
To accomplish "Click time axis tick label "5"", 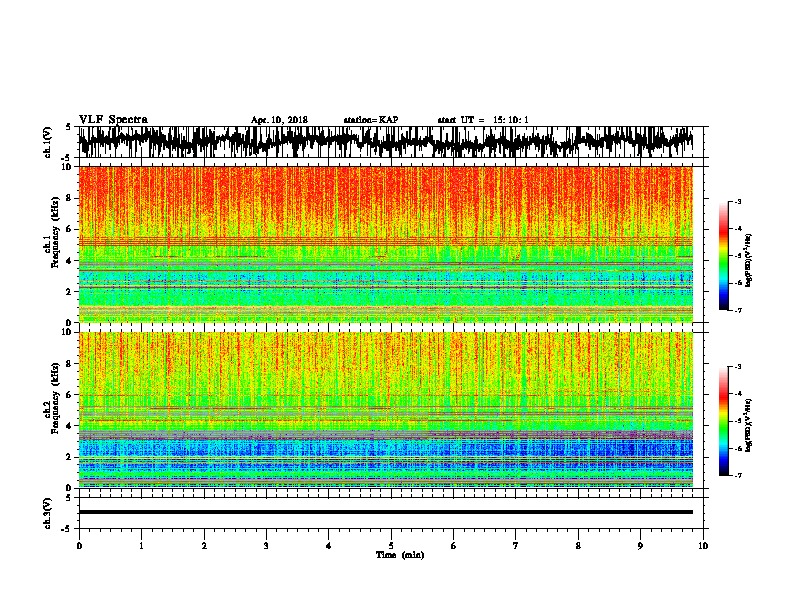I will (391, 546).
